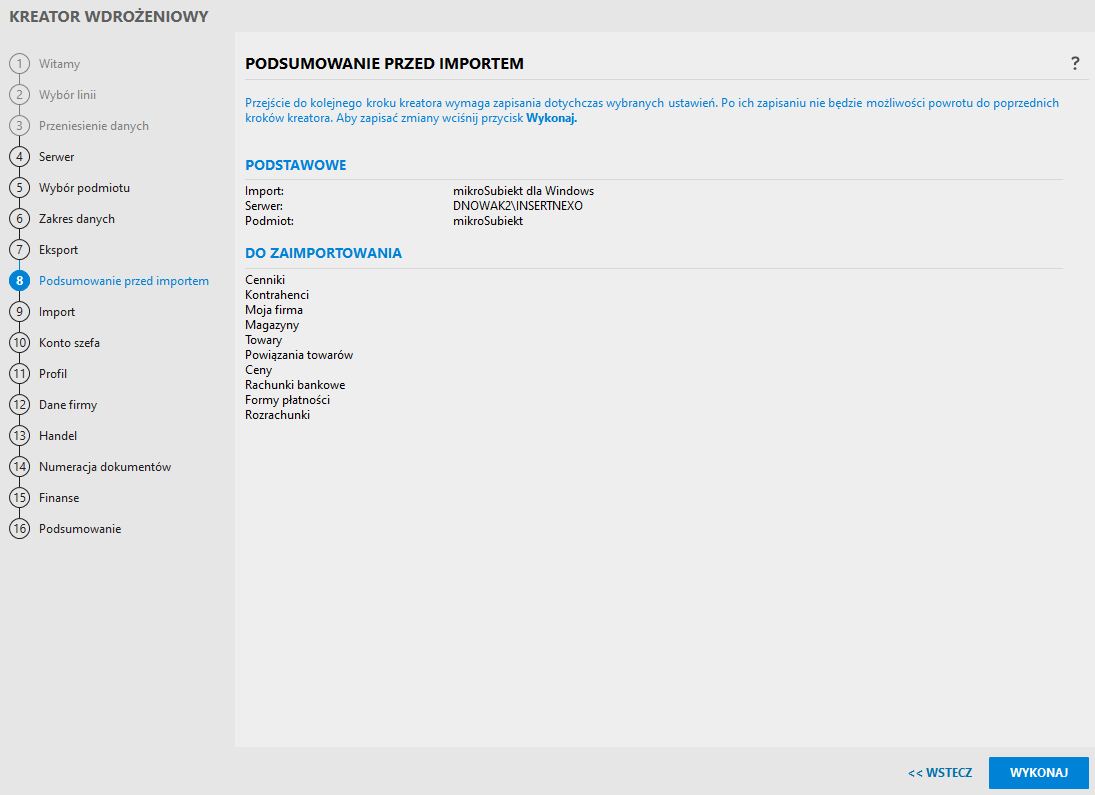1095x795 pixels.
Task: Click the Serwer: field label
Action: pos(264,206)
